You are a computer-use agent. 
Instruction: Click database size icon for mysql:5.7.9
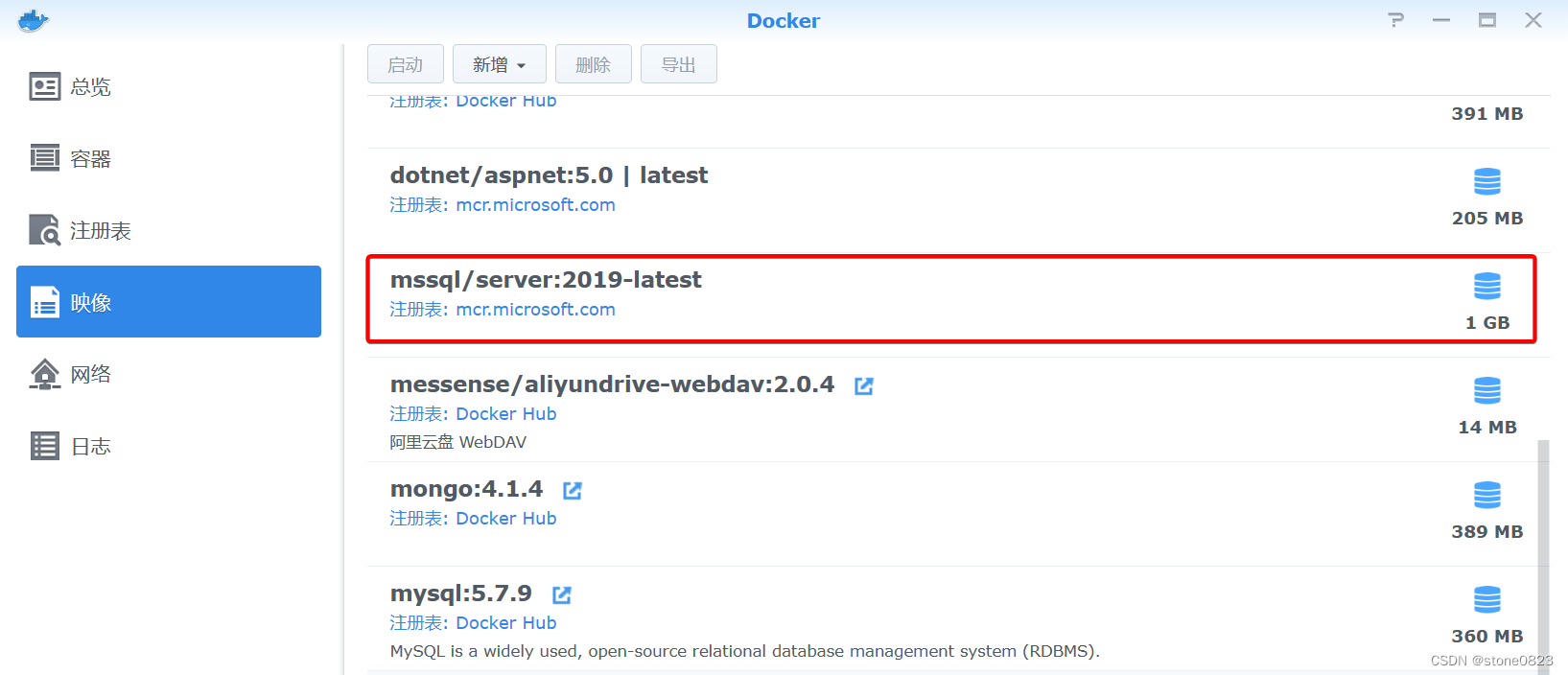coord(1487,599)
